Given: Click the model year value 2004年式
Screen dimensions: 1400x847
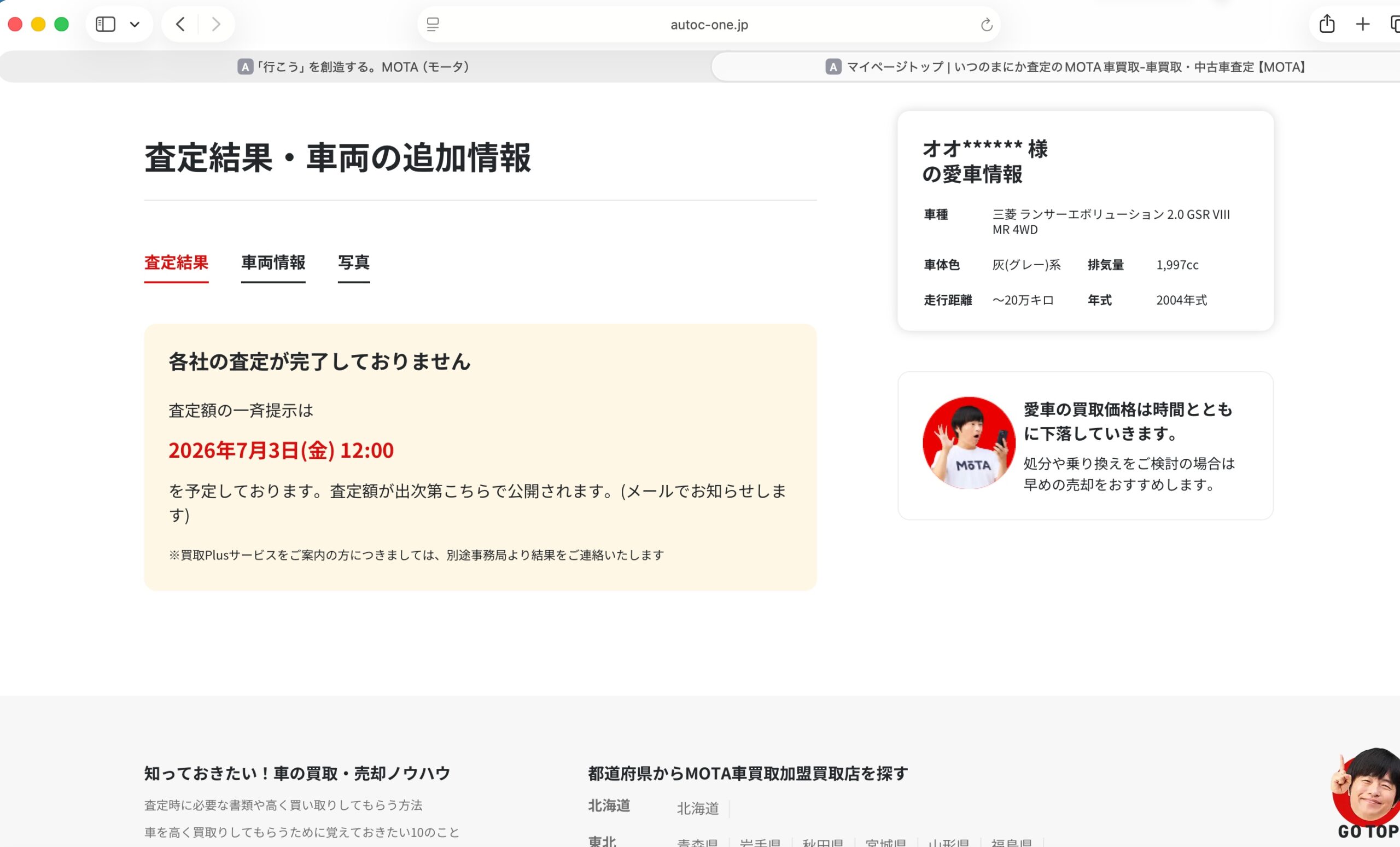Looking at the screenshot, I should point(1181,300).
